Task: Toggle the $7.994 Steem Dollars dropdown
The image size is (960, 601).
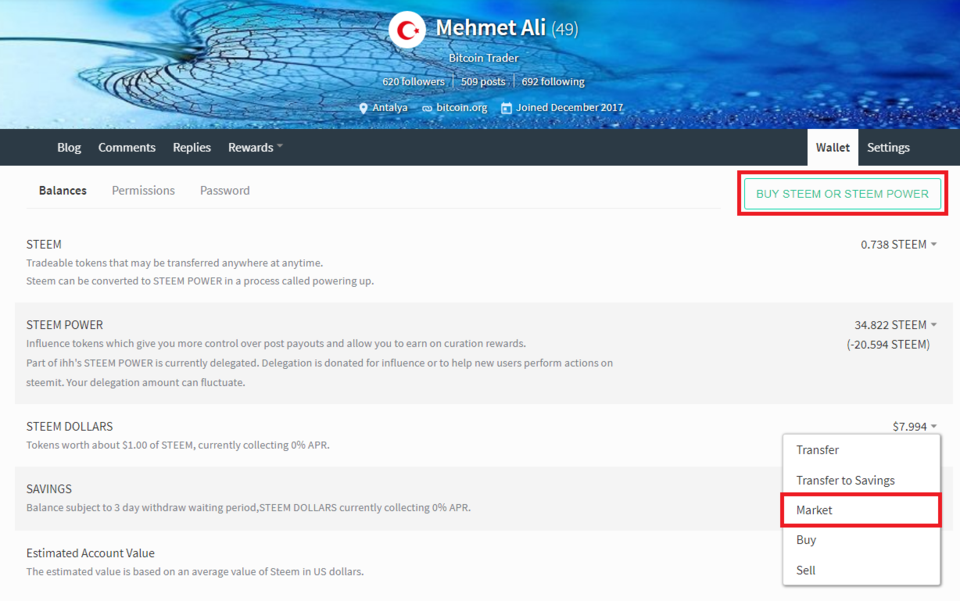Action: [914, 427]
